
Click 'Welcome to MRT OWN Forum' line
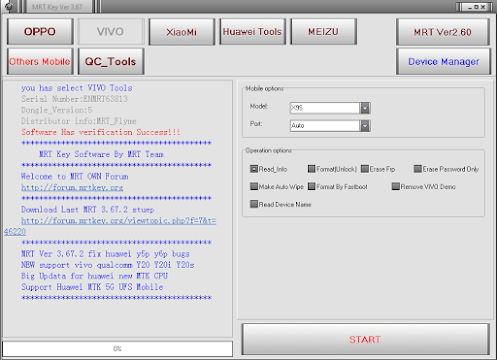pyautogui.click(x=75, y=176)
